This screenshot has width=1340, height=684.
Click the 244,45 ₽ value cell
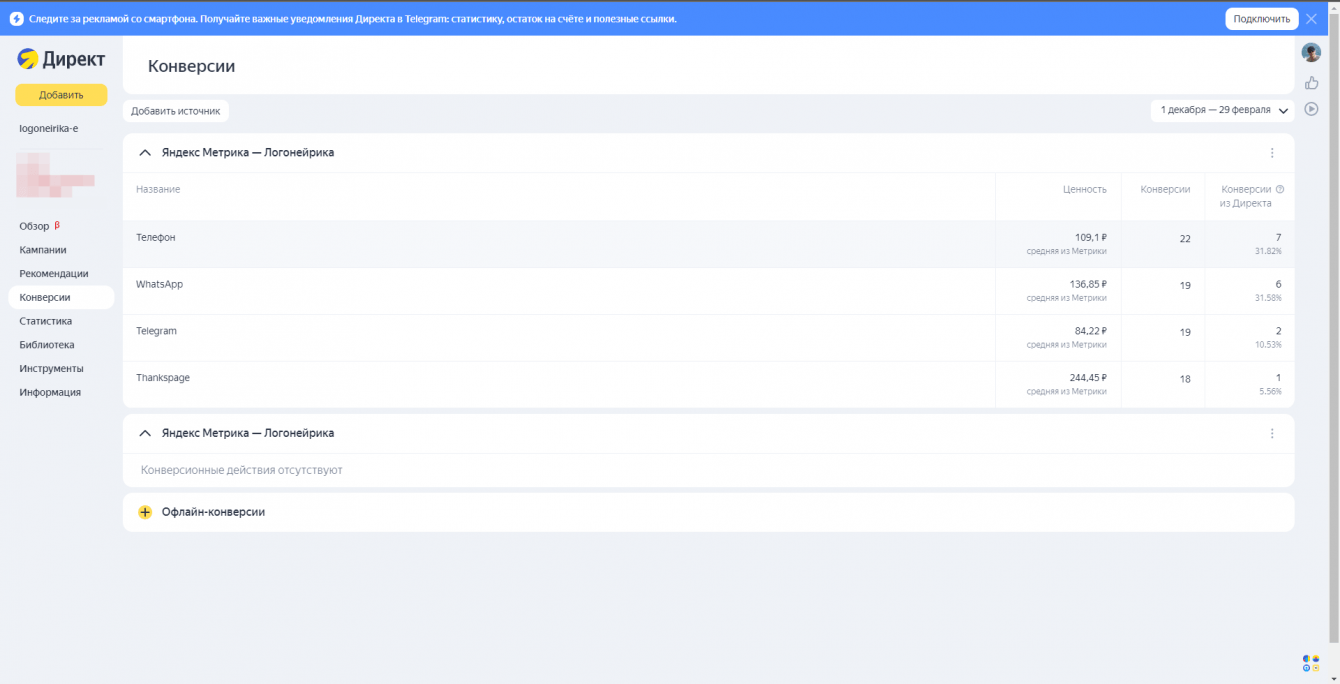pyautogui.click(x=1088, y=378)
